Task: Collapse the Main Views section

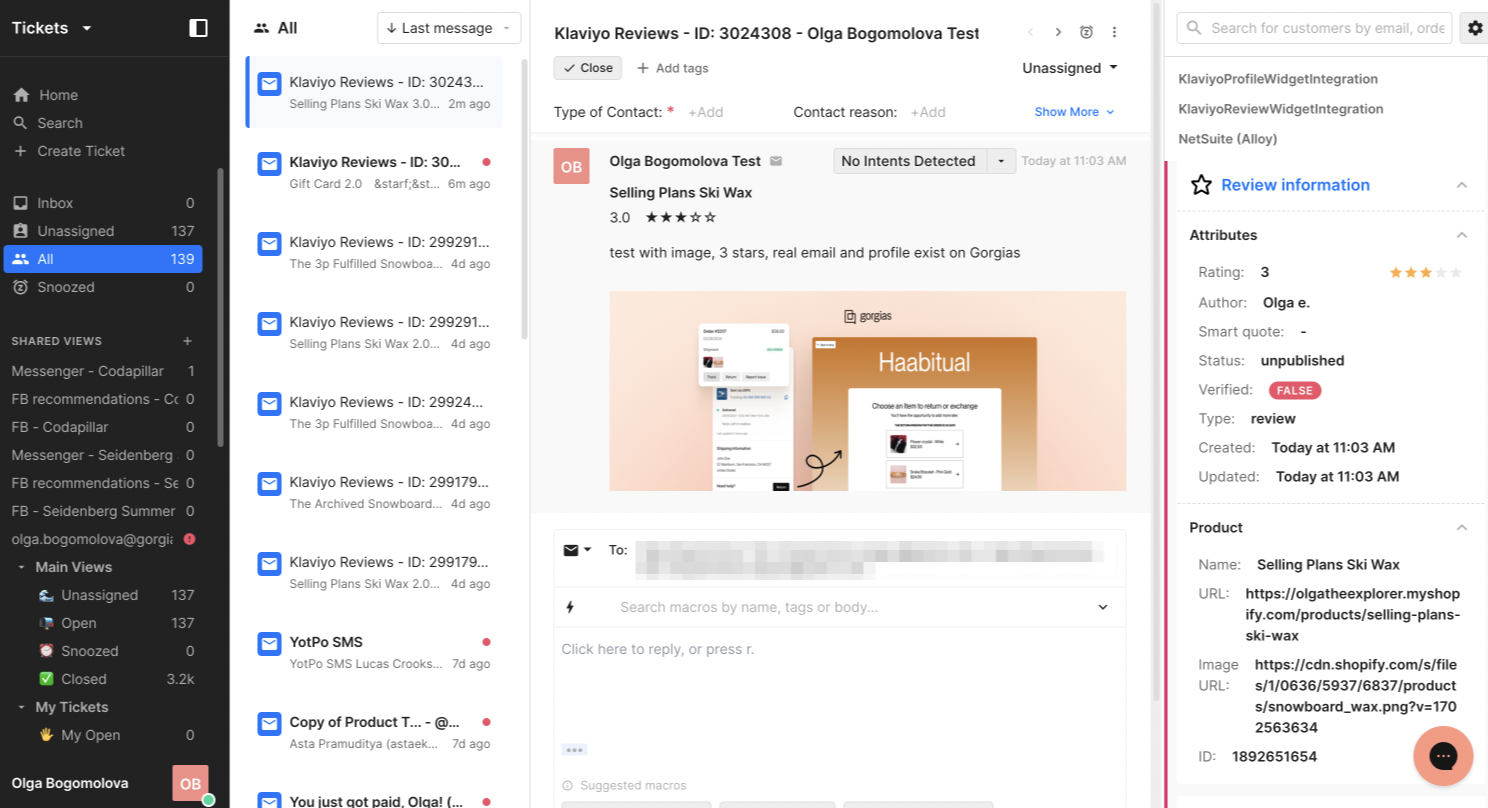Action: [22, 567]
